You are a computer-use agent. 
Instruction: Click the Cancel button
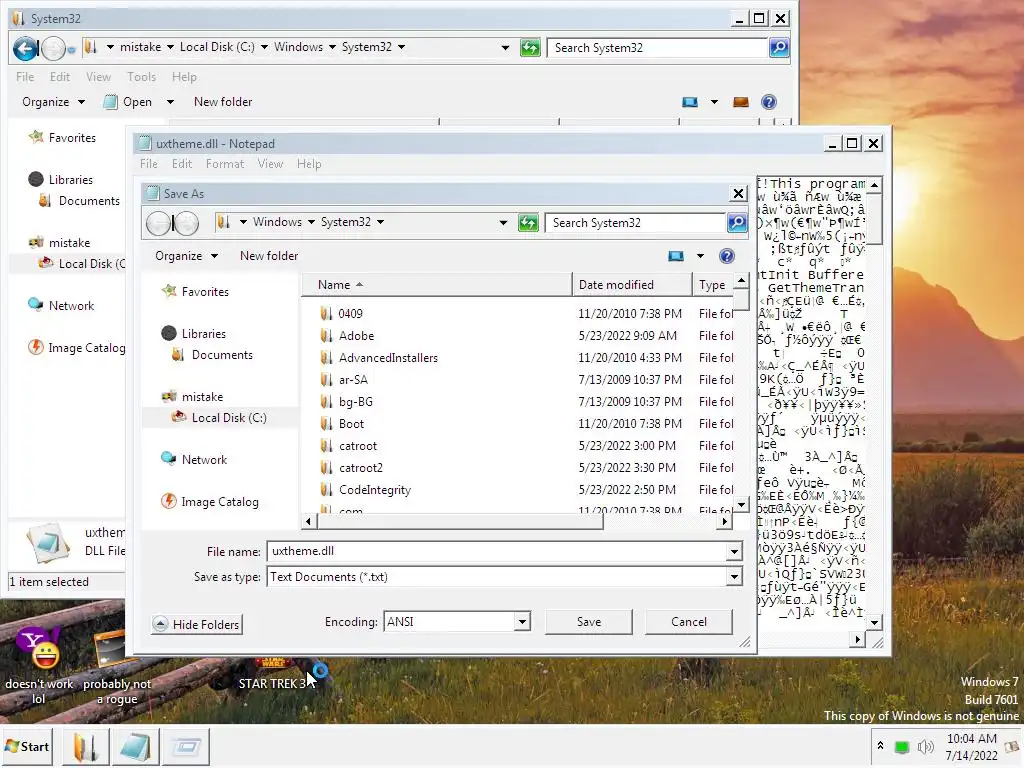(688, 622)
